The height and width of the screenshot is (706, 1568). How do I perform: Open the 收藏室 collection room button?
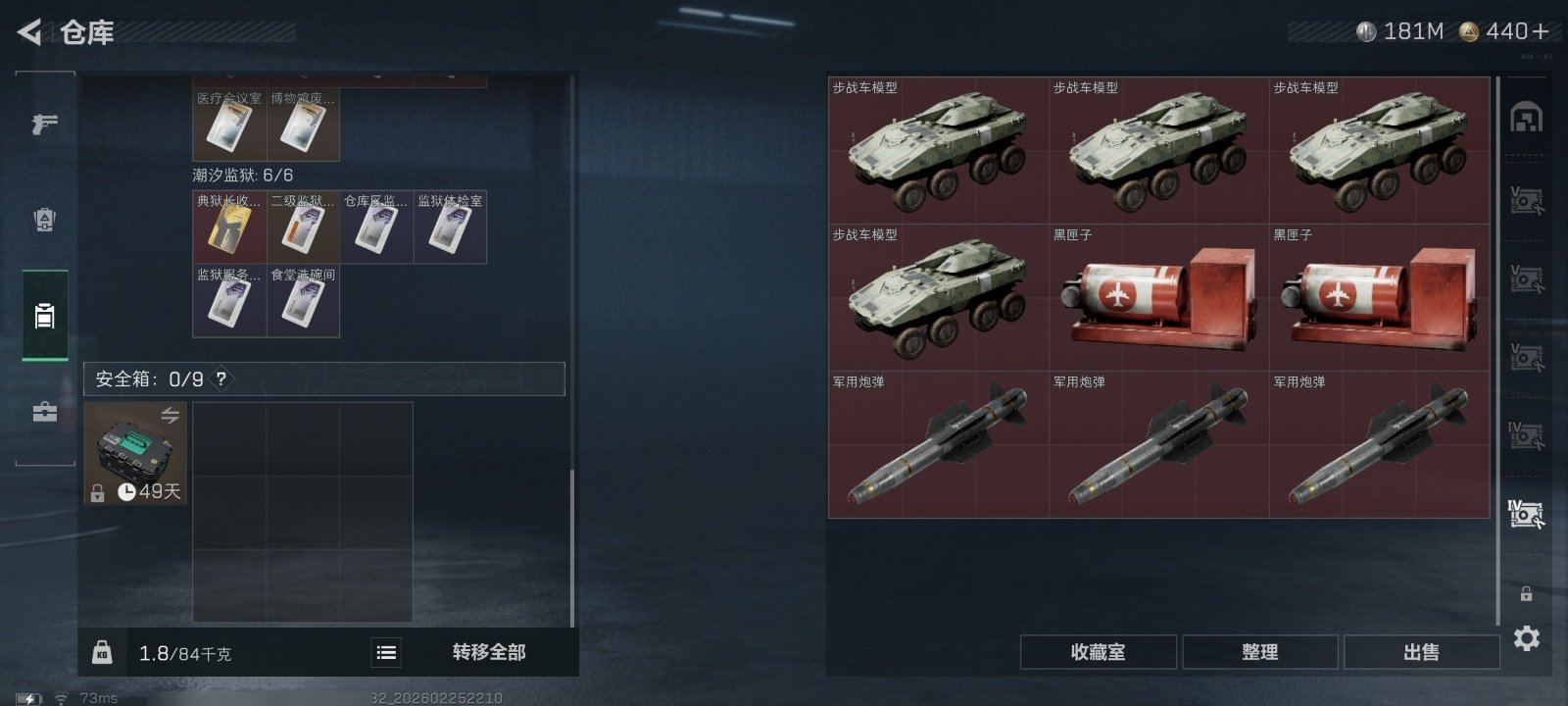[1098, 652]
